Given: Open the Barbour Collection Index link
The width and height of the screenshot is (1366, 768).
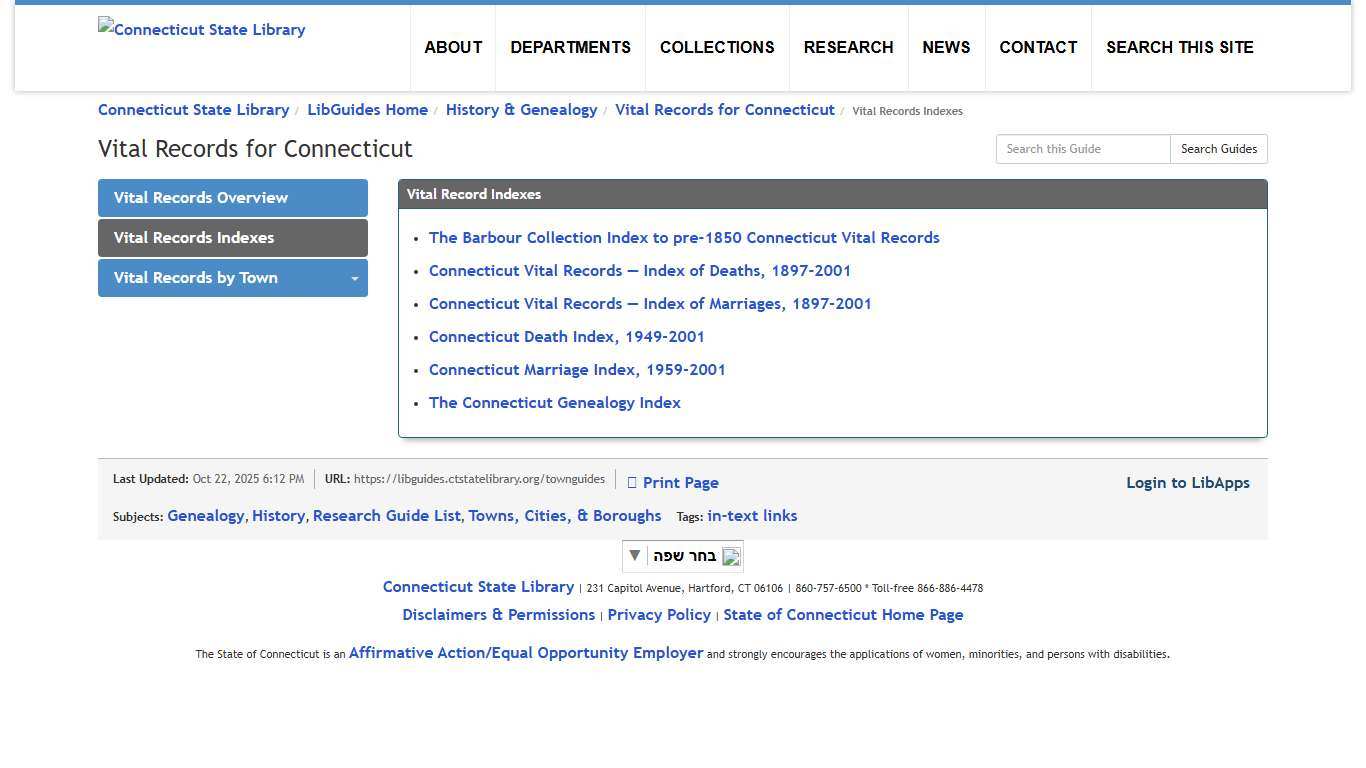Looking at the screenshot, I should click(684, 238).
